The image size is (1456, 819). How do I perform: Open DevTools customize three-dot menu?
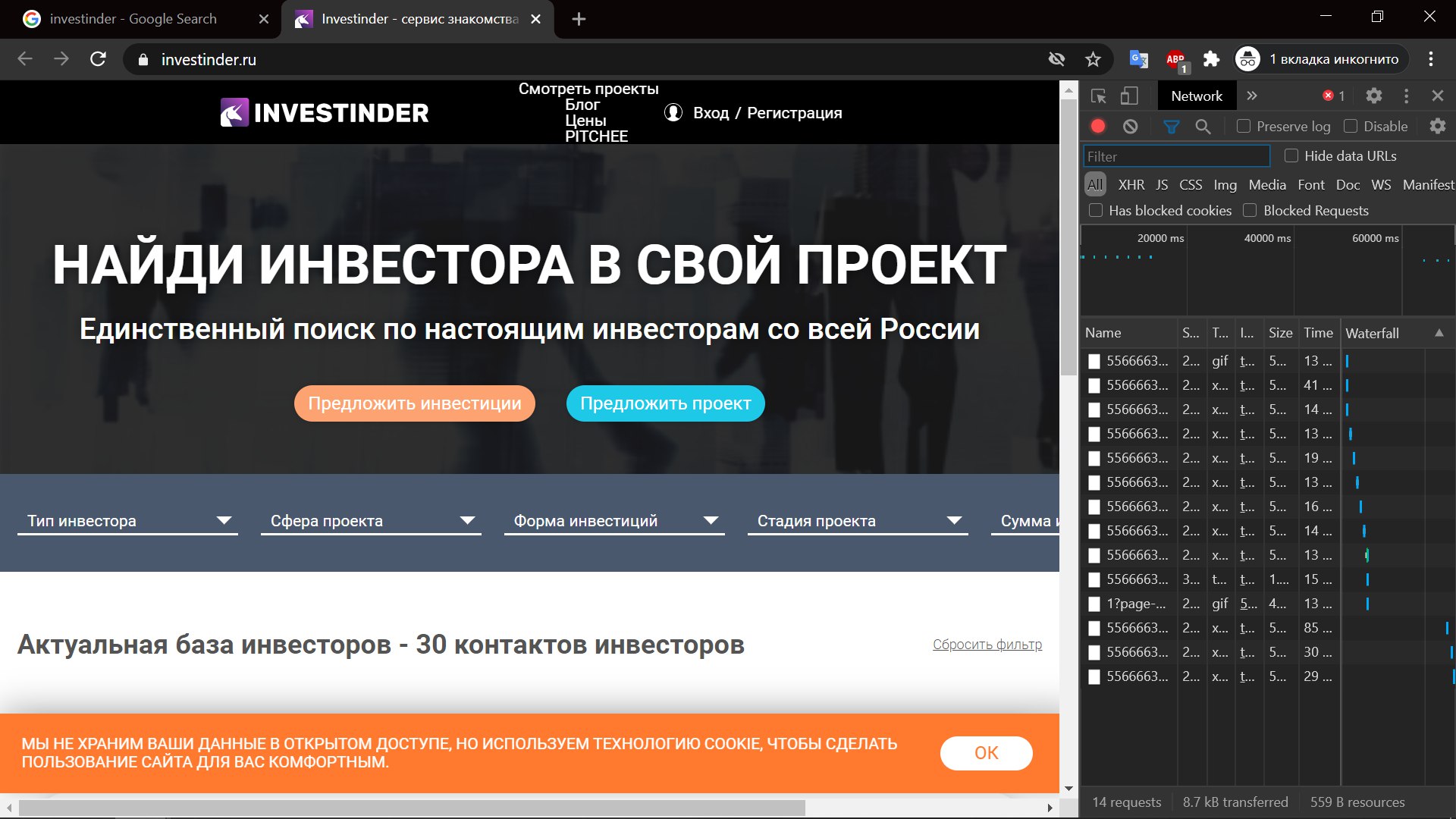pos(1407,96)
